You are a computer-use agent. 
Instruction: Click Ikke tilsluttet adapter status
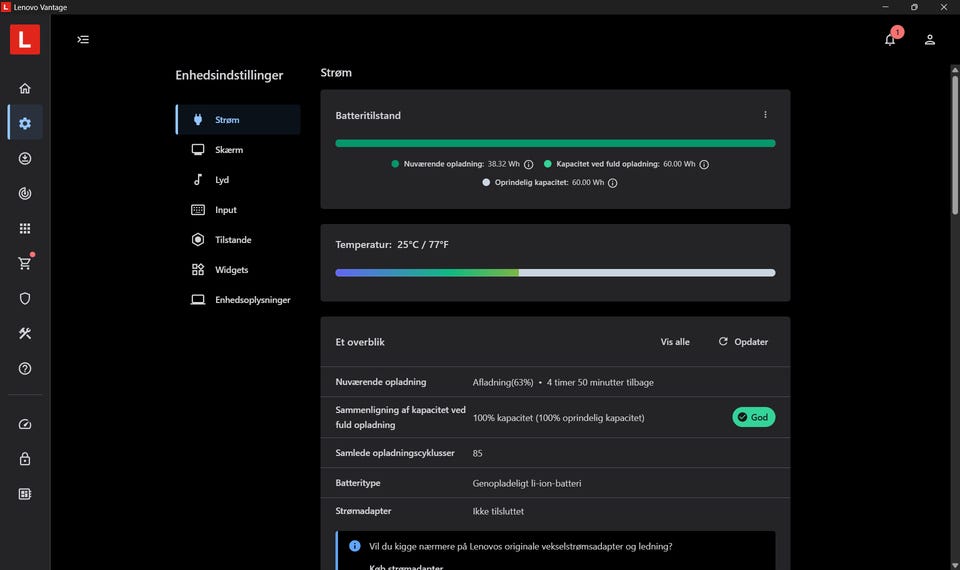coord(498,511)
